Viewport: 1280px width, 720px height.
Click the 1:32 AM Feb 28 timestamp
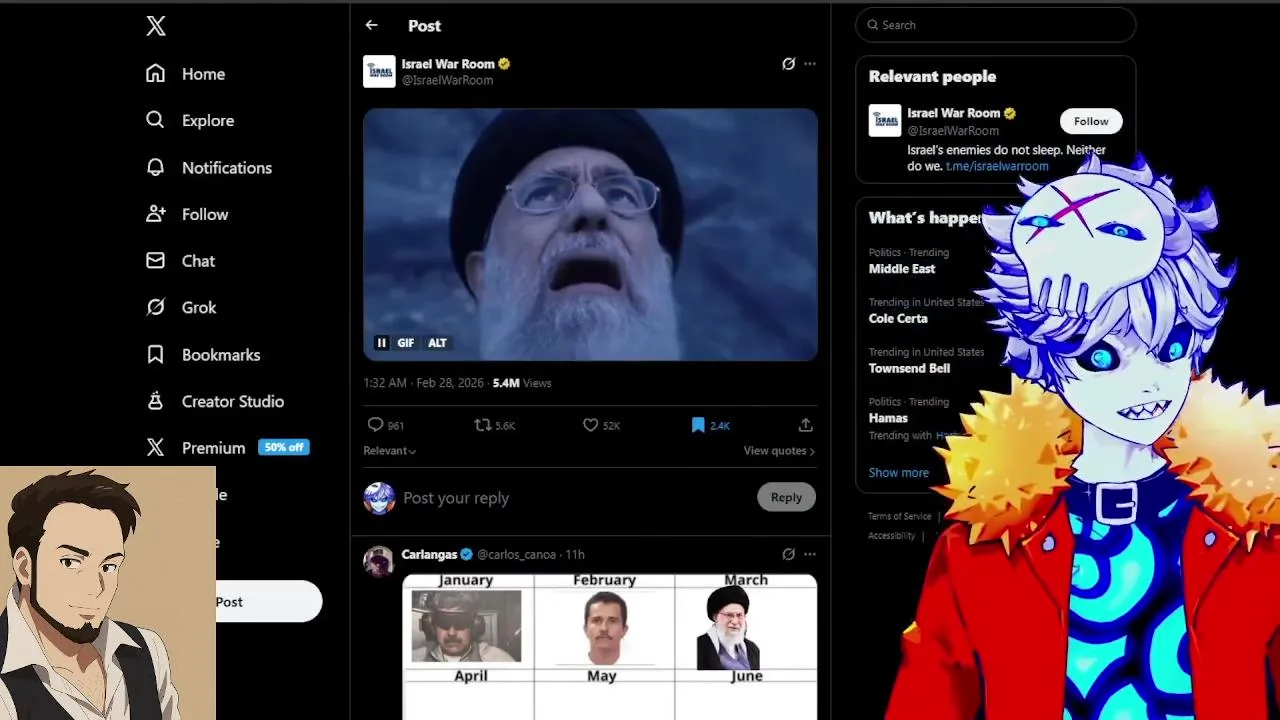pyautogui.click(x=425, y=383)
